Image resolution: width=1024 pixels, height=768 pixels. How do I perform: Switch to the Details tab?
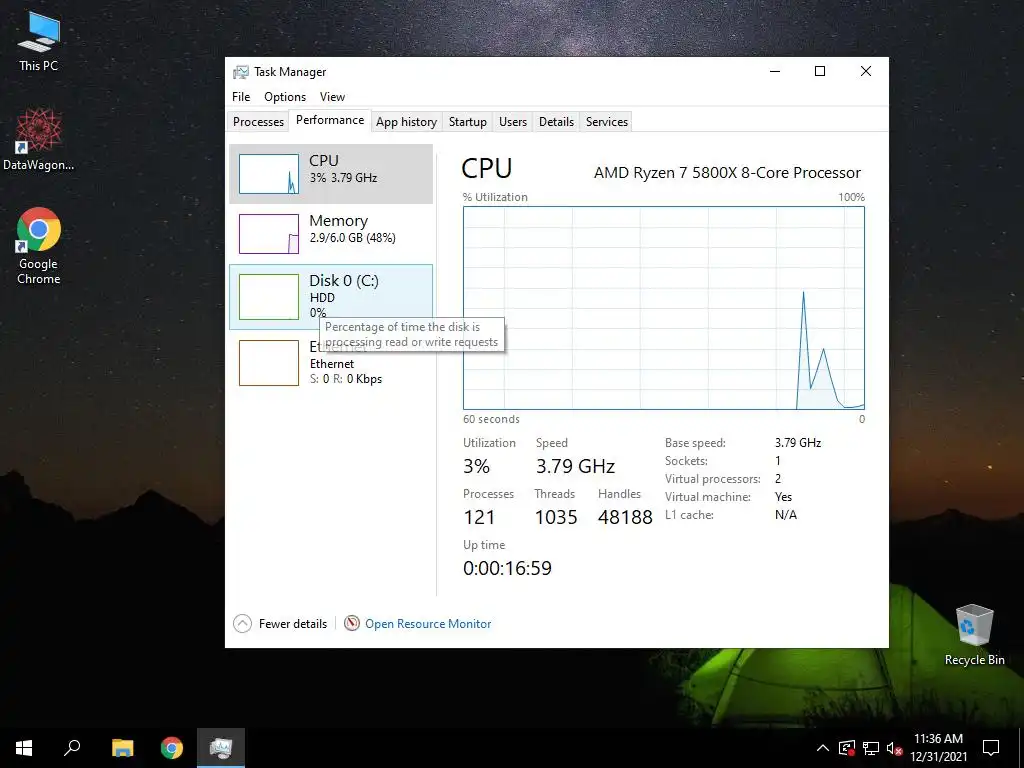[x=556, y=121]
